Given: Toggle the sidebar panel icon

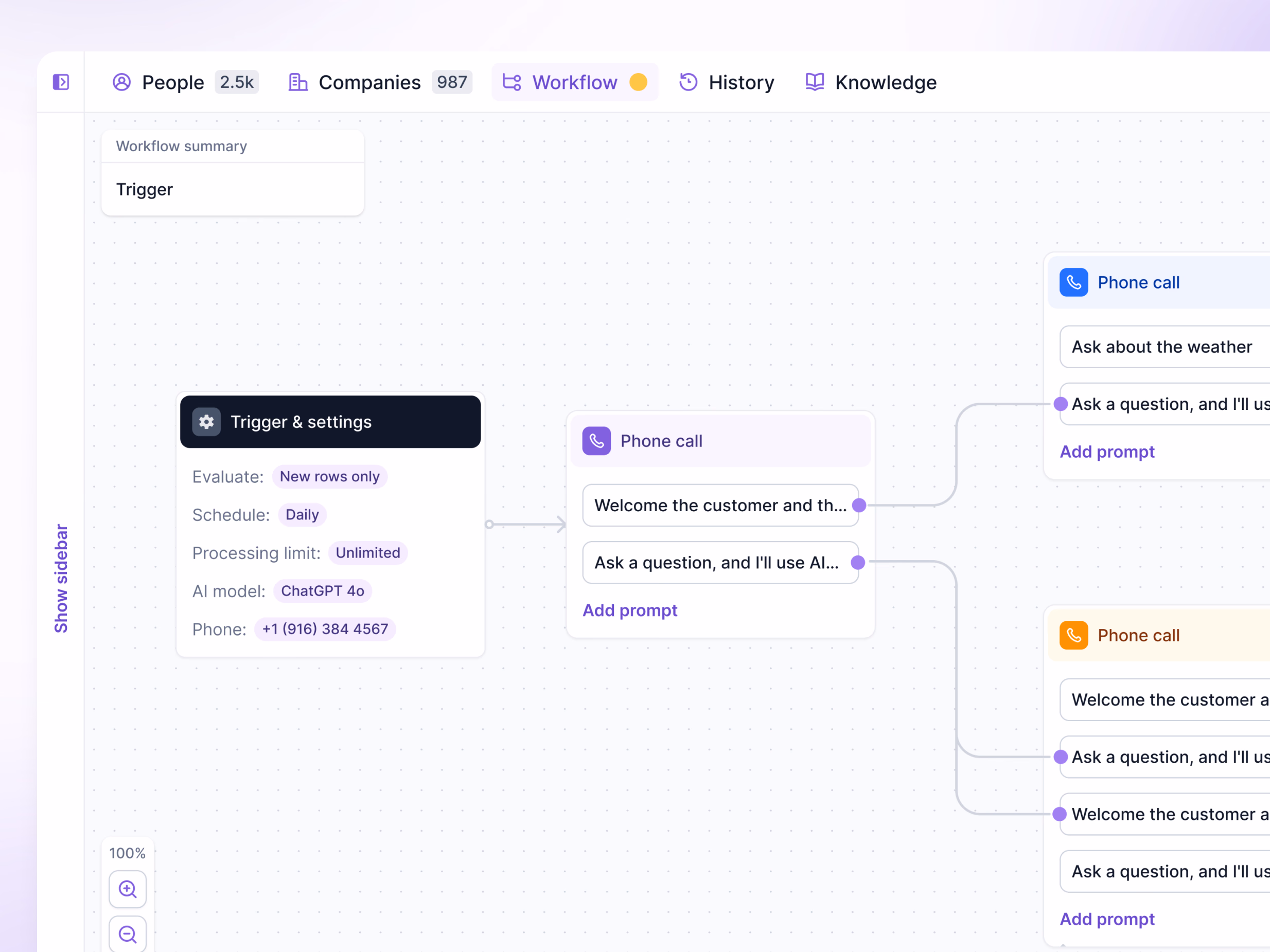Looking at the screenshot, I should click(x=61, y=82).
